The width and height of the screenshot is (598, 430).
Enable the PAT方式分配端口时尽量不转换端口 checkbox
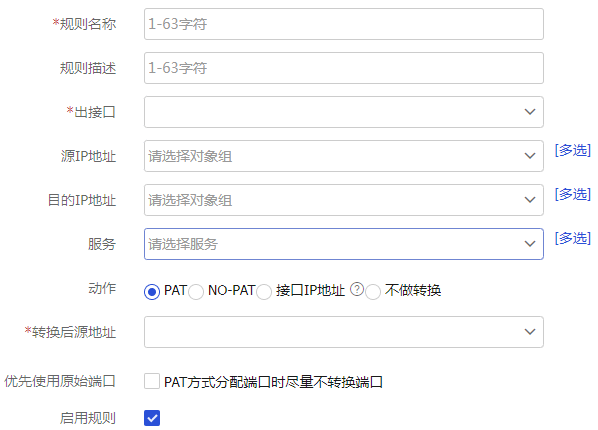pos(152,381)
